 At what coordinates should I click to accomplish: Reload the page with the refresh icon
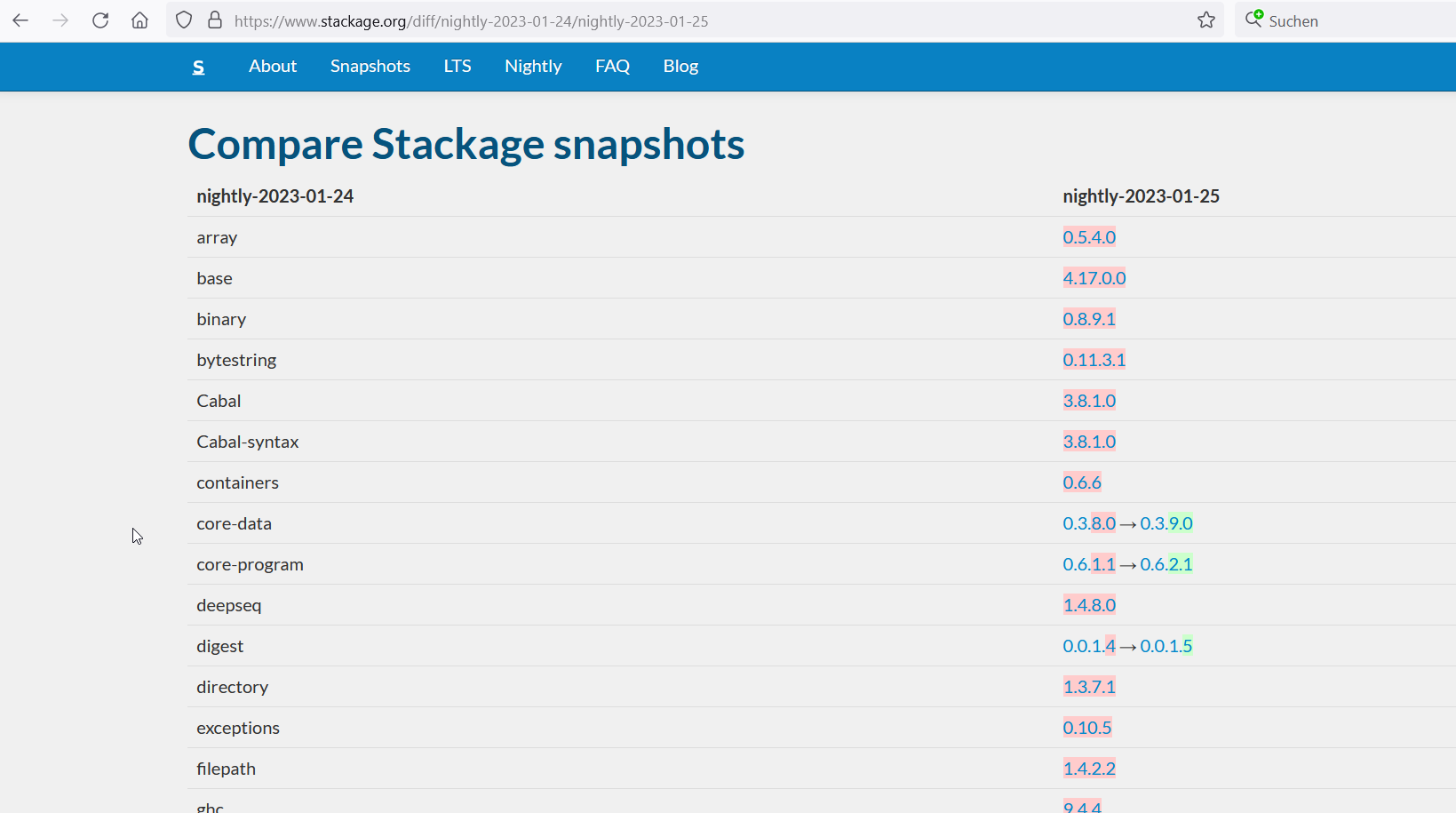pos(99,20)
